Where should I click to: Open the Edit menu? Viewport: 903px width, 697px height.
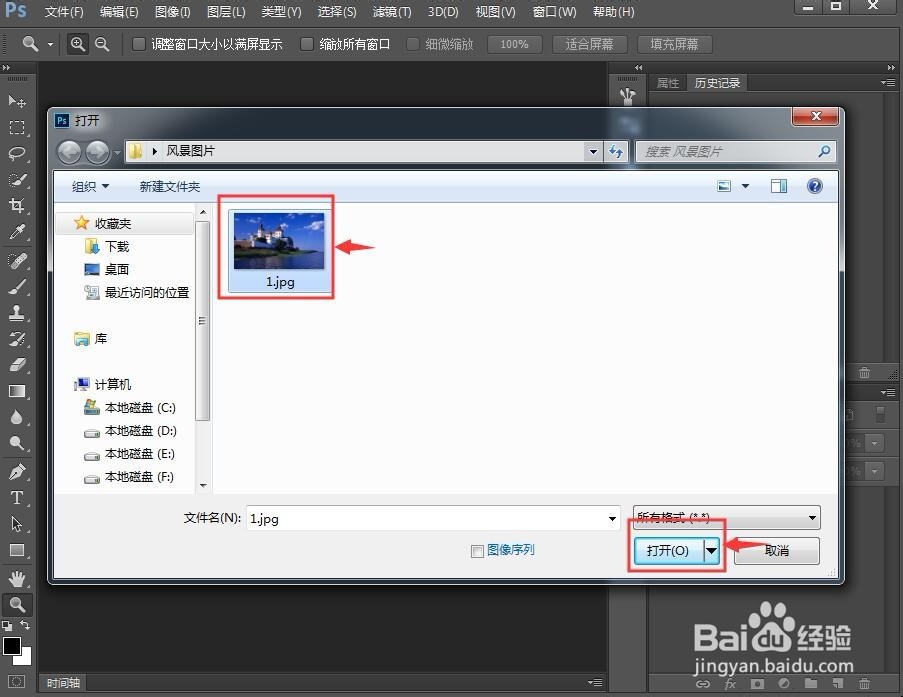point(119,12)
